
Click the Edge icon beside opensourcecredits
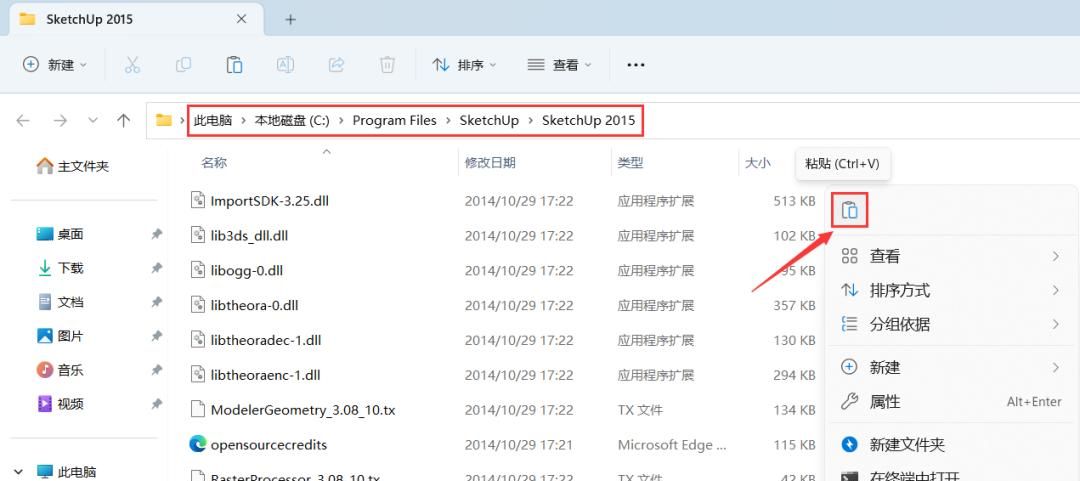(x=198, y=444)
